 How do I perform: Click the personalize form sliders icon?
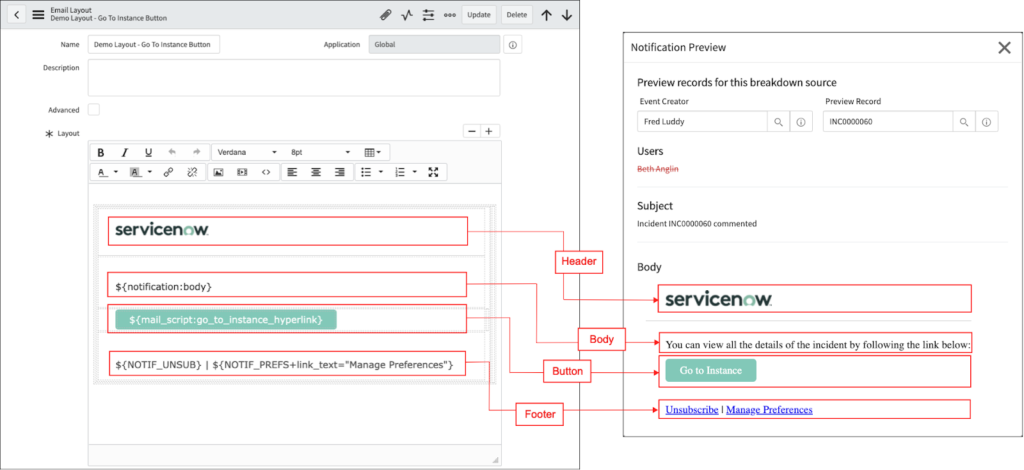(428, 15)
